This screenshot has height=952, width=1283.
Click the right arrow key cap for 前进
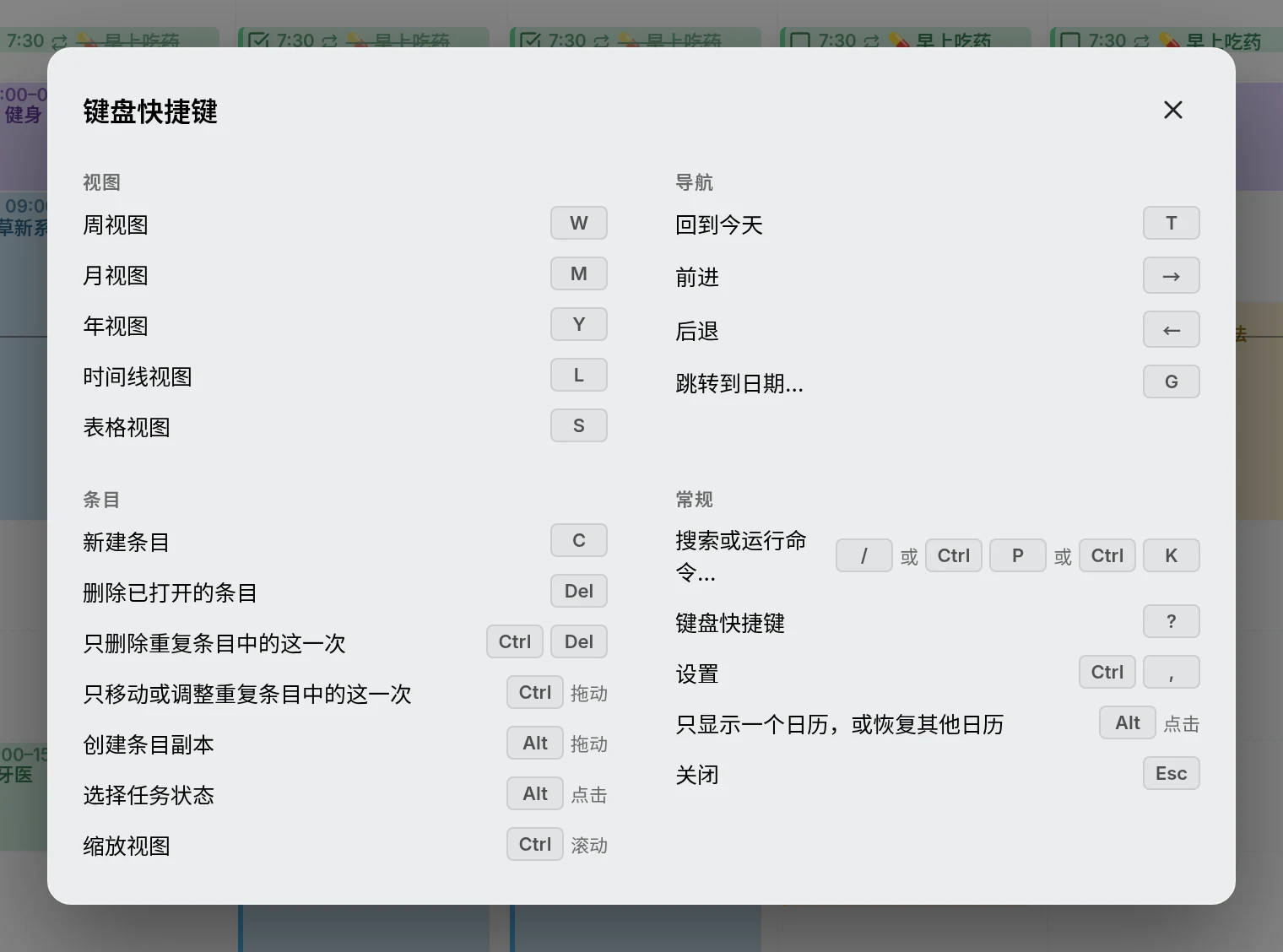(x=1172, y=276)
